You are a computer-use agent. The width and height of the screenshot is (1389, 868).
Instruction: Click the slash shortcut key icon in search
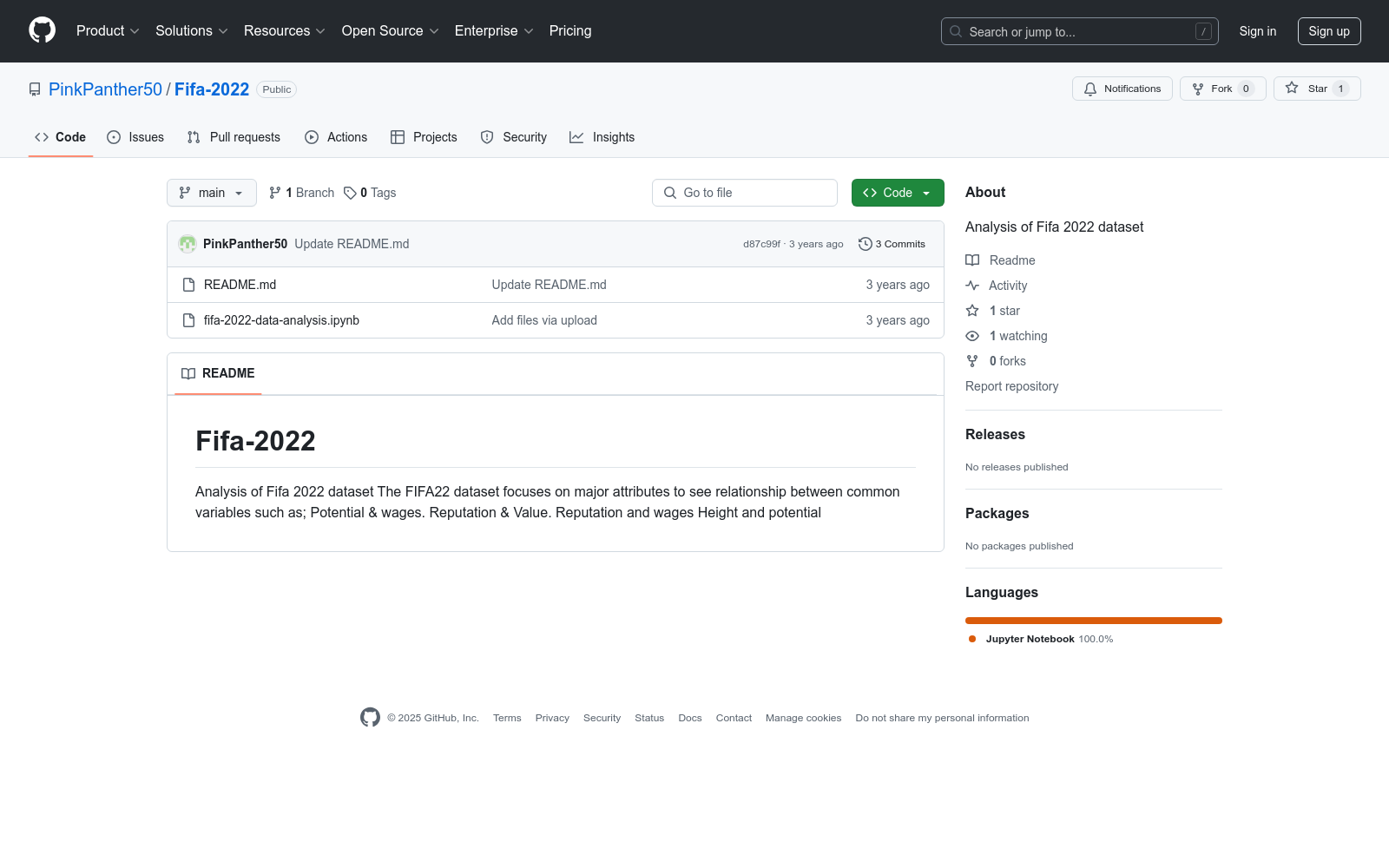1203,31
